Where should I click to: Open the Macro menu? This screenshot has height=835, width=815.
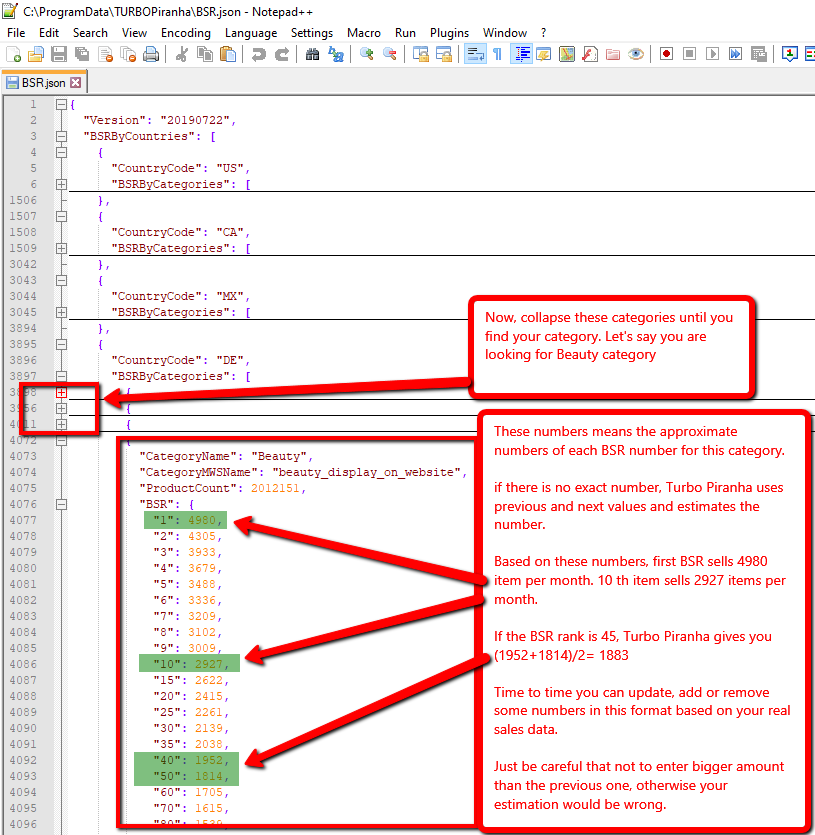(x=364, y=33)
